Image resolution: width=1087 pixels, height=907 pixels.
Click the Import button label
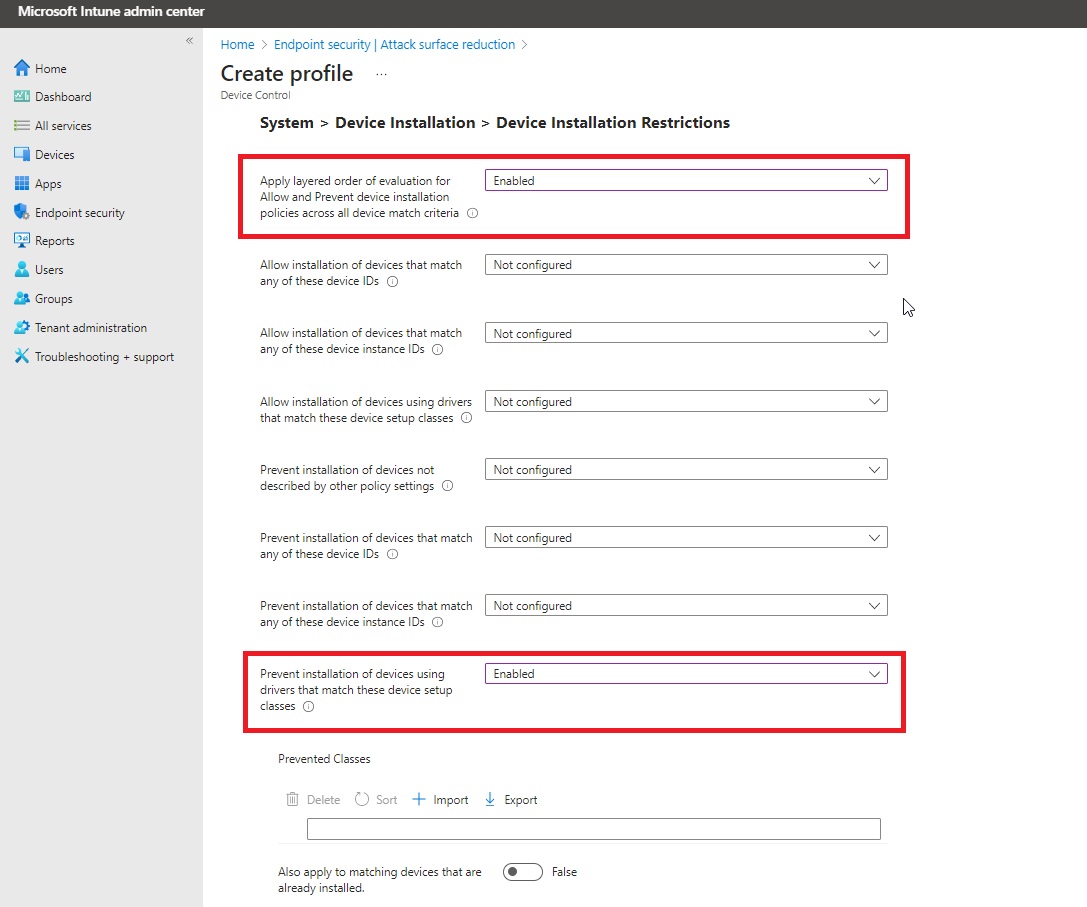click(451, 800)
